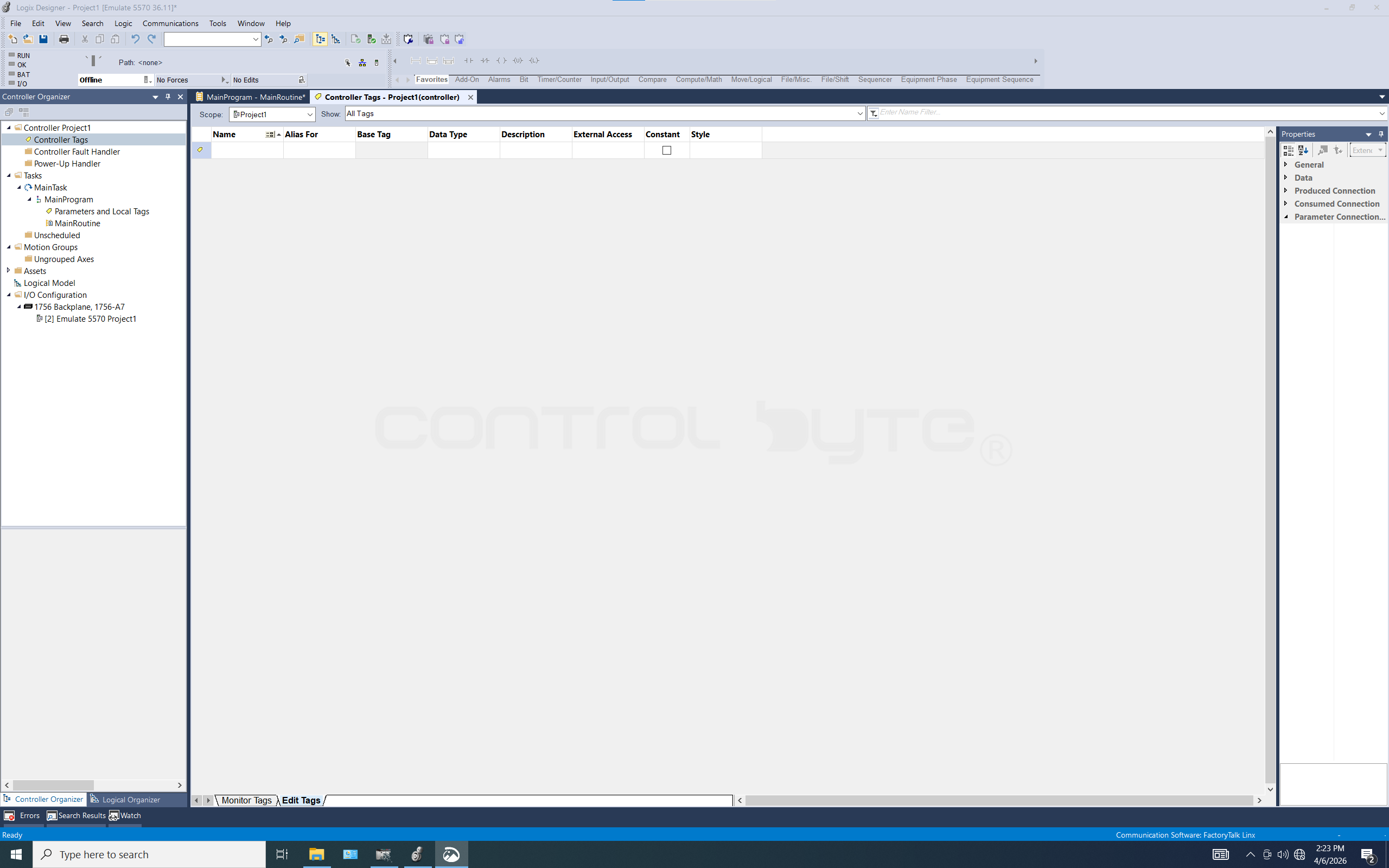Open the Tools menu

pyautogui.click(x=218, y=23)
